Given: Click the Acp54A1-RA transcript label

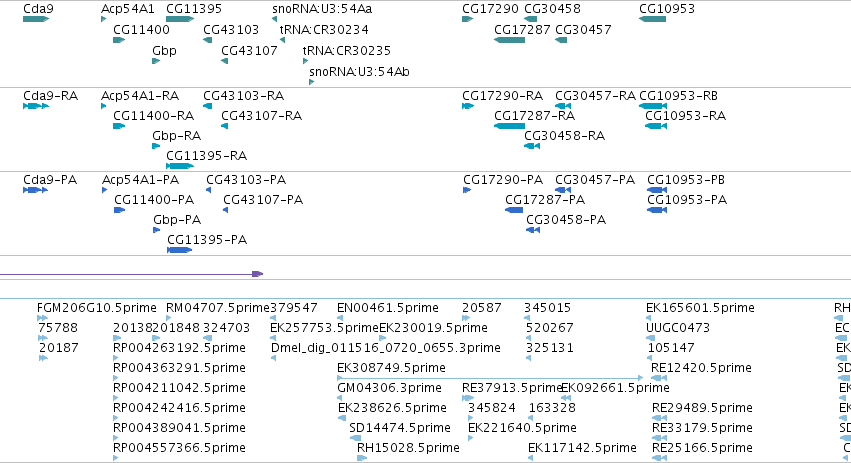Looking at the screenshot, I should click(x=140, y=96).
